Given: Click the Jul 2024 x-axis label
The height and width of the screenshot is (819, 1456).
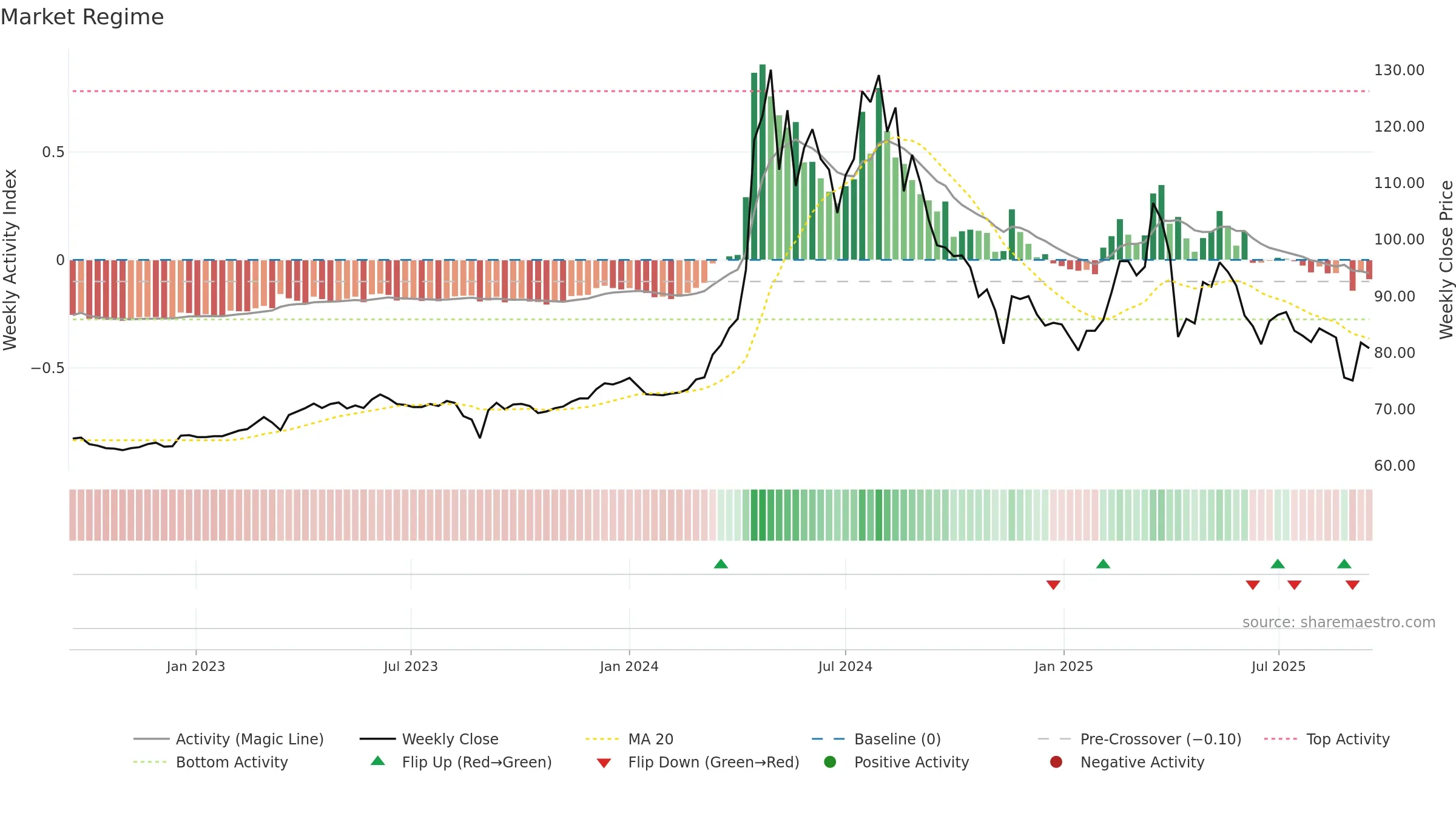Looking at the screenshot, I should (845, 666).
